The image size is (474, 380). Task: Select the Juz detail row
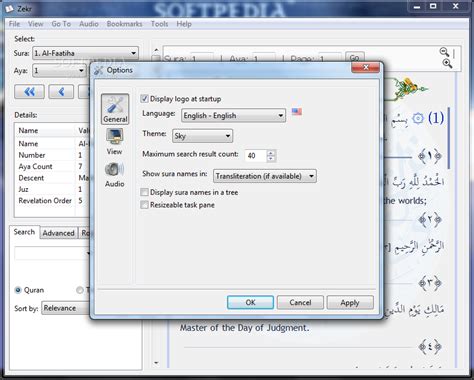pyautogui.click(x=53, y=189)
